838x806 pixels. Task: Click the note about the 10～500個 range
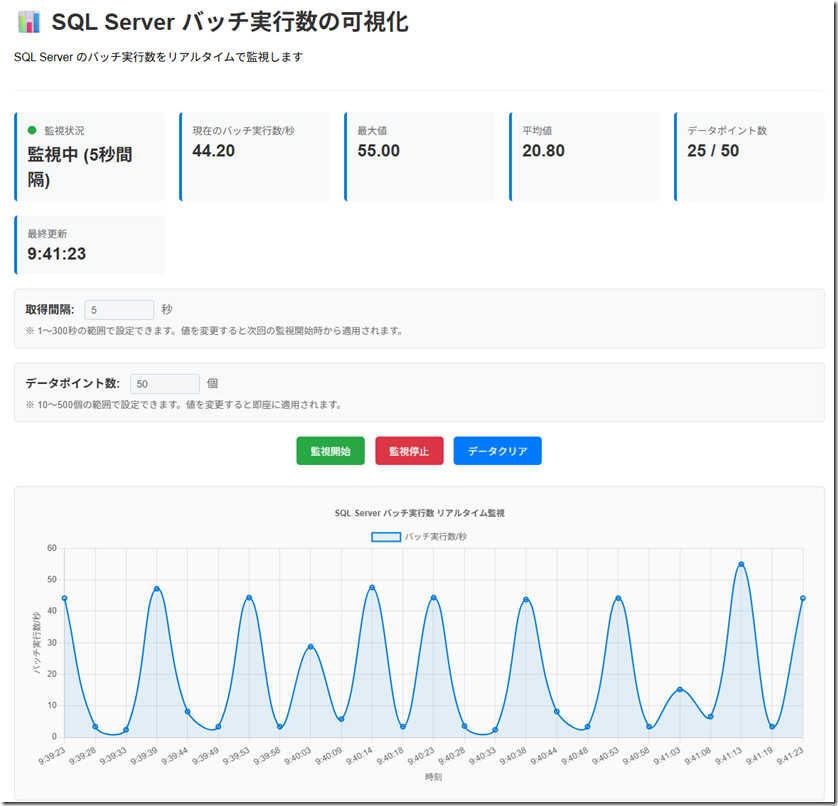184,405
